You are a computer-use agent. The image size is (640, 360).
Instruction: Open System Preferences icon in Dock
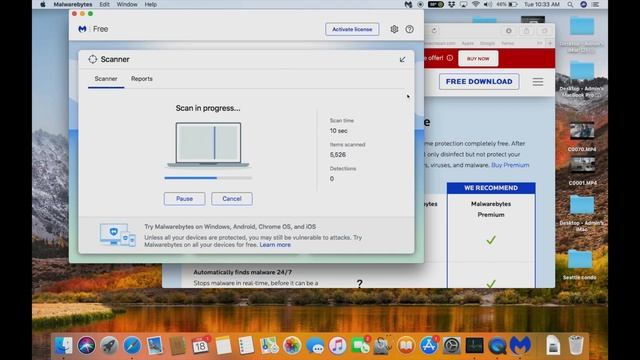coord(451,346)
